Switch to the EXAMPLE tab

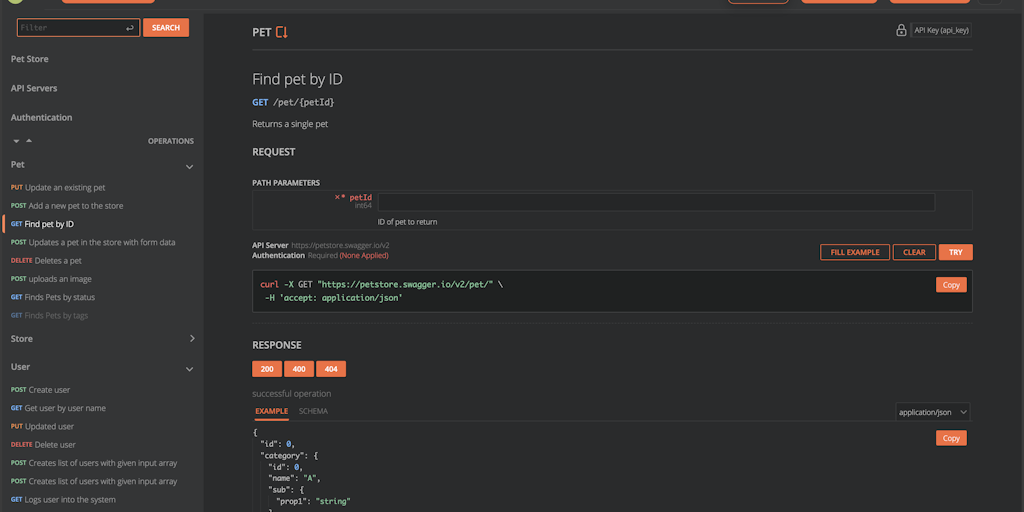pos(272,411)
